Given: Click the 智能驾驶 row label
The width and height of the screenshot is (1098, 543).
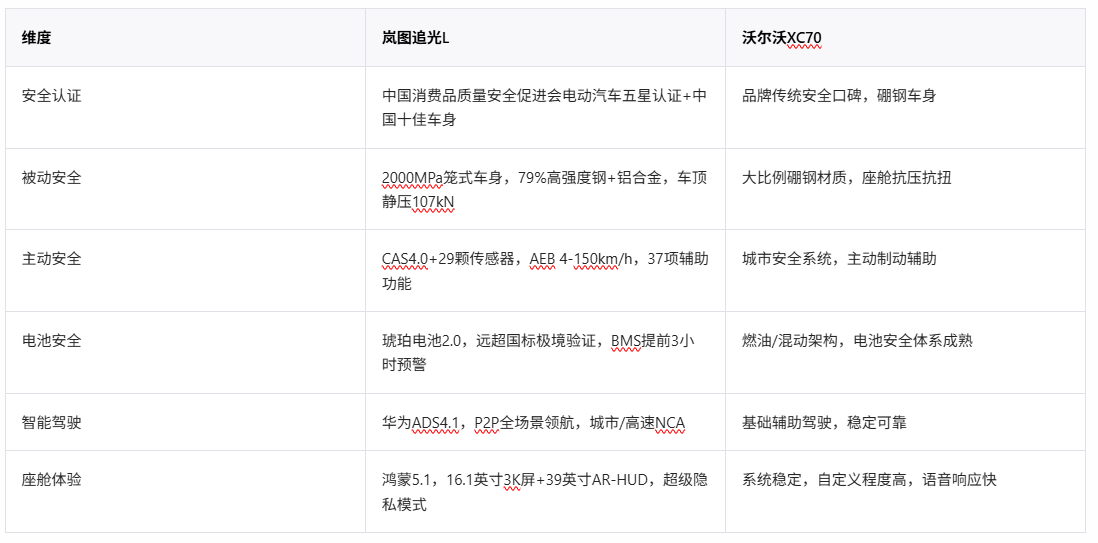Looking at the screenshot, I should (52, 422).
